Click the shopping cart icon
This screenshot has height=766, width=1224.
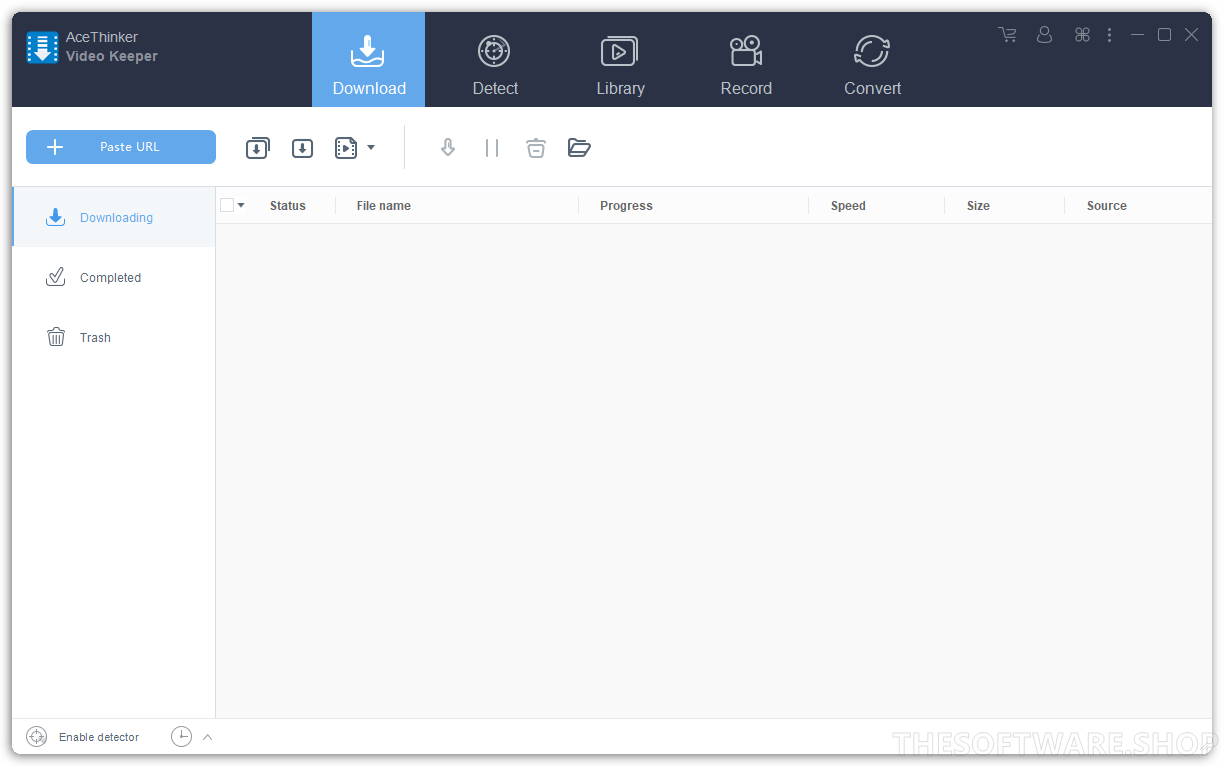coord(1007,35)
